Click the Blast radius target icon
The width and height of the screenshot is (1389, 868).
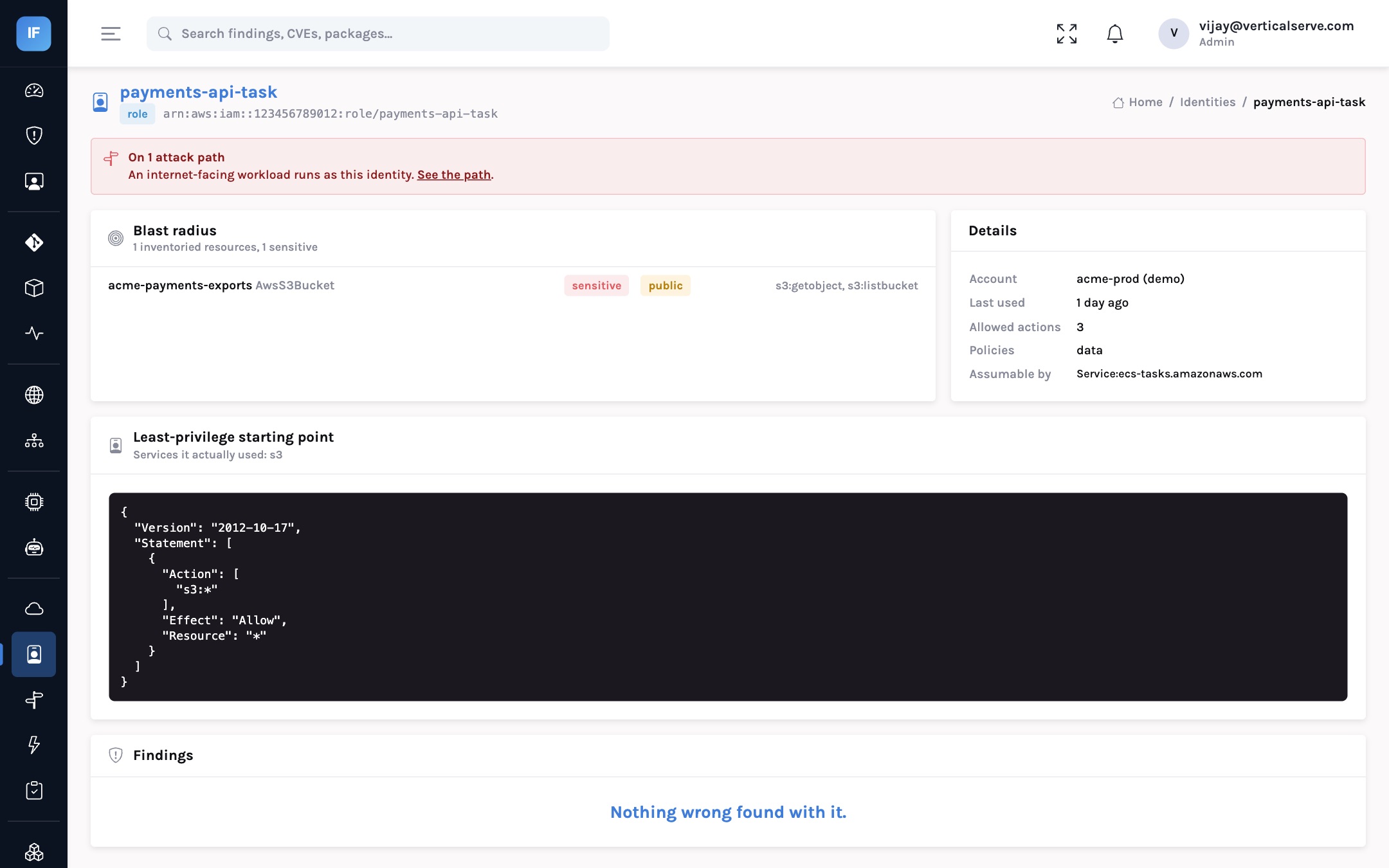(x=116, y=239)
